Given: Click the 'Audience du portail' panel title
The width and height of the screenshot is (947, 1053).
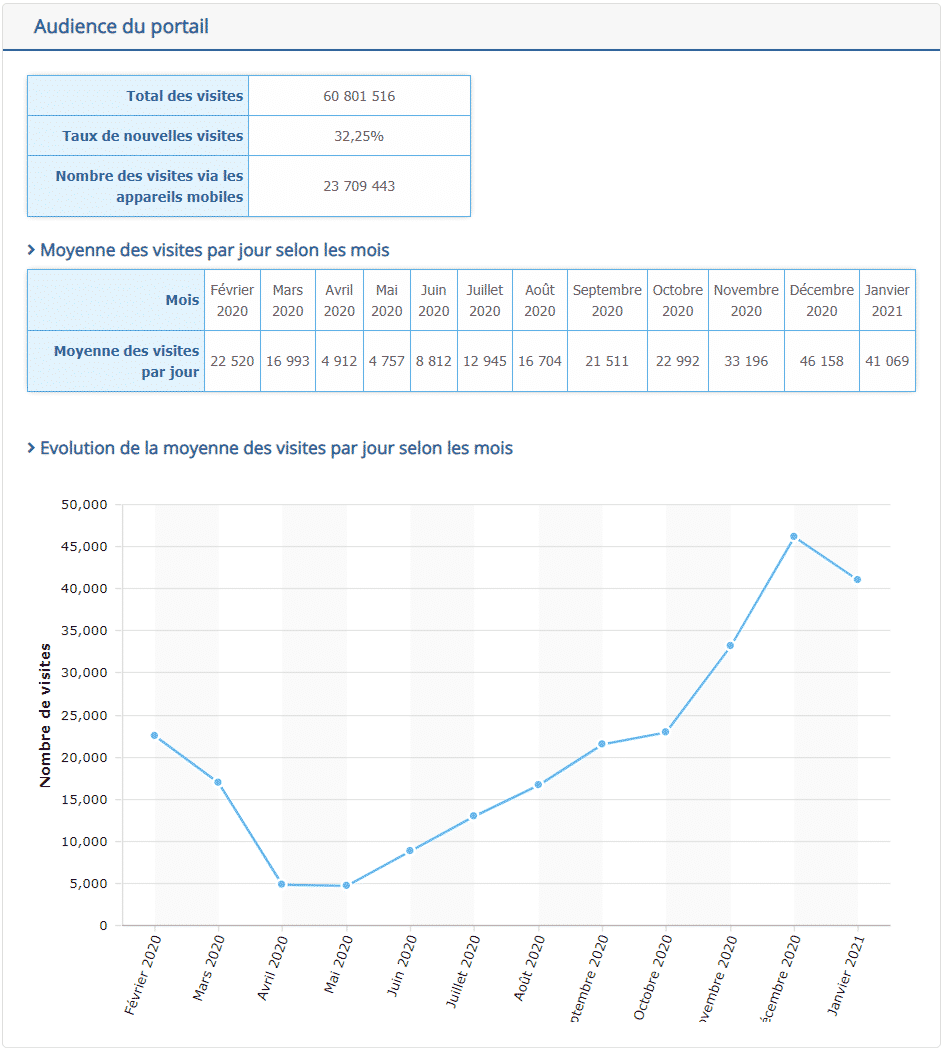Looking at the screenshot, I should coord(122,26).
